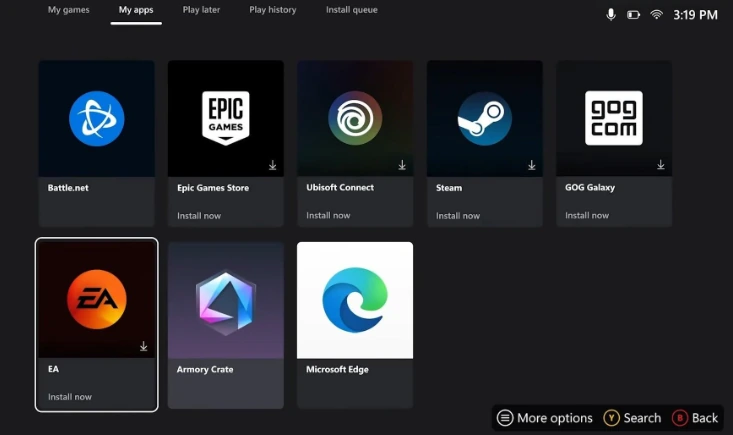Click the Y button icon for Search
This screenshot has width=733, height=435.
point(611,418)
